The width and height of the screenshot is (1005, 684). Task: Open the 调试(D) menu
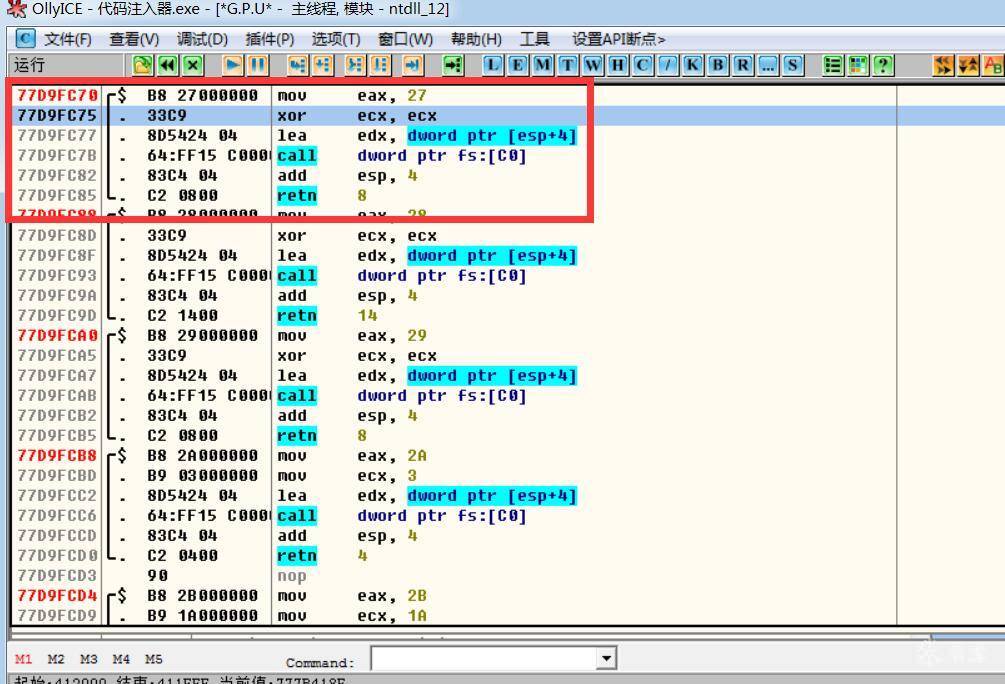[x=203, y=39]
